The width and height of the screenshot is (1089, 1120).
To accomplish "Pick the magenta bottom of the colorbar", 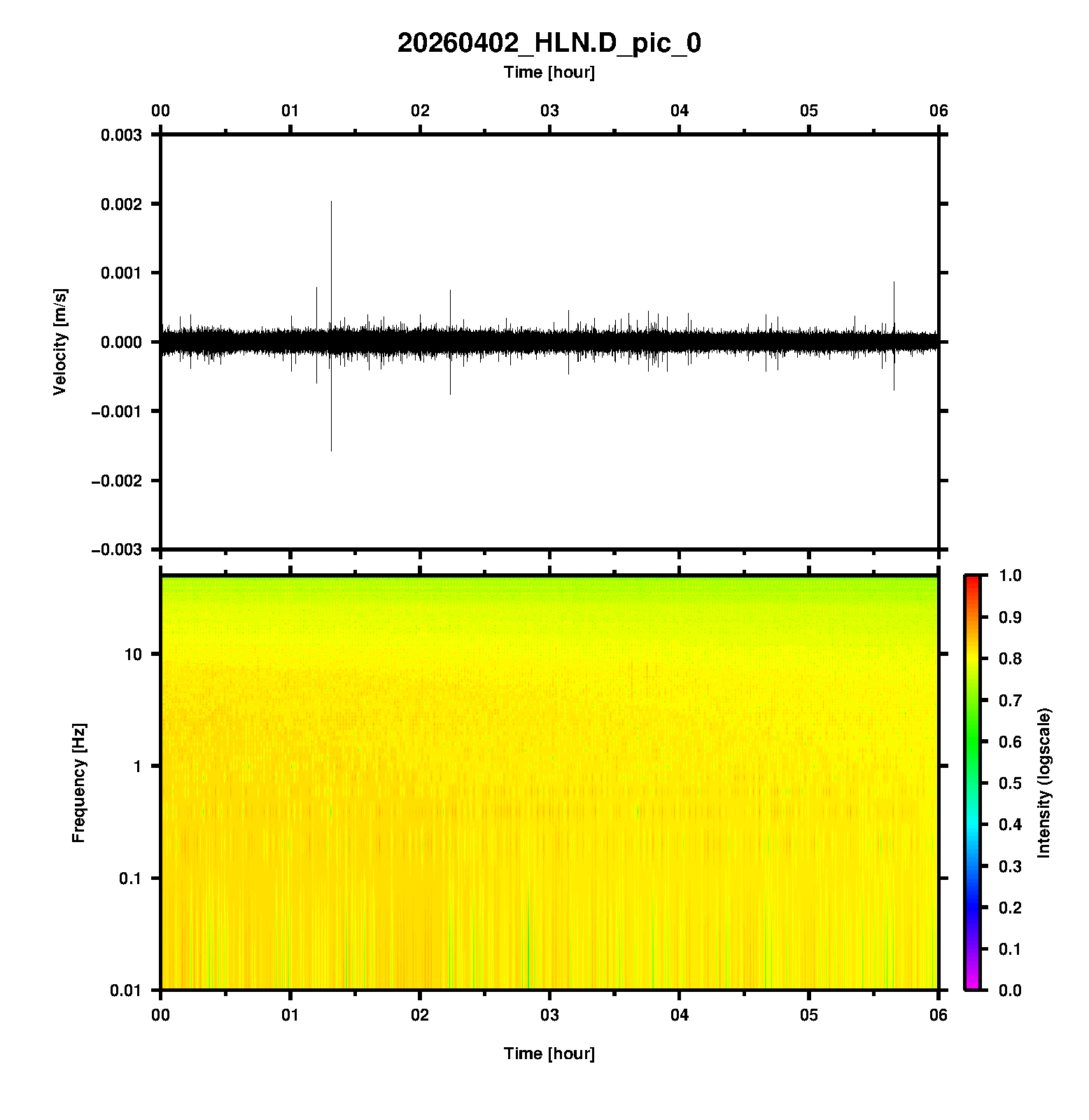I will (972, 985).
